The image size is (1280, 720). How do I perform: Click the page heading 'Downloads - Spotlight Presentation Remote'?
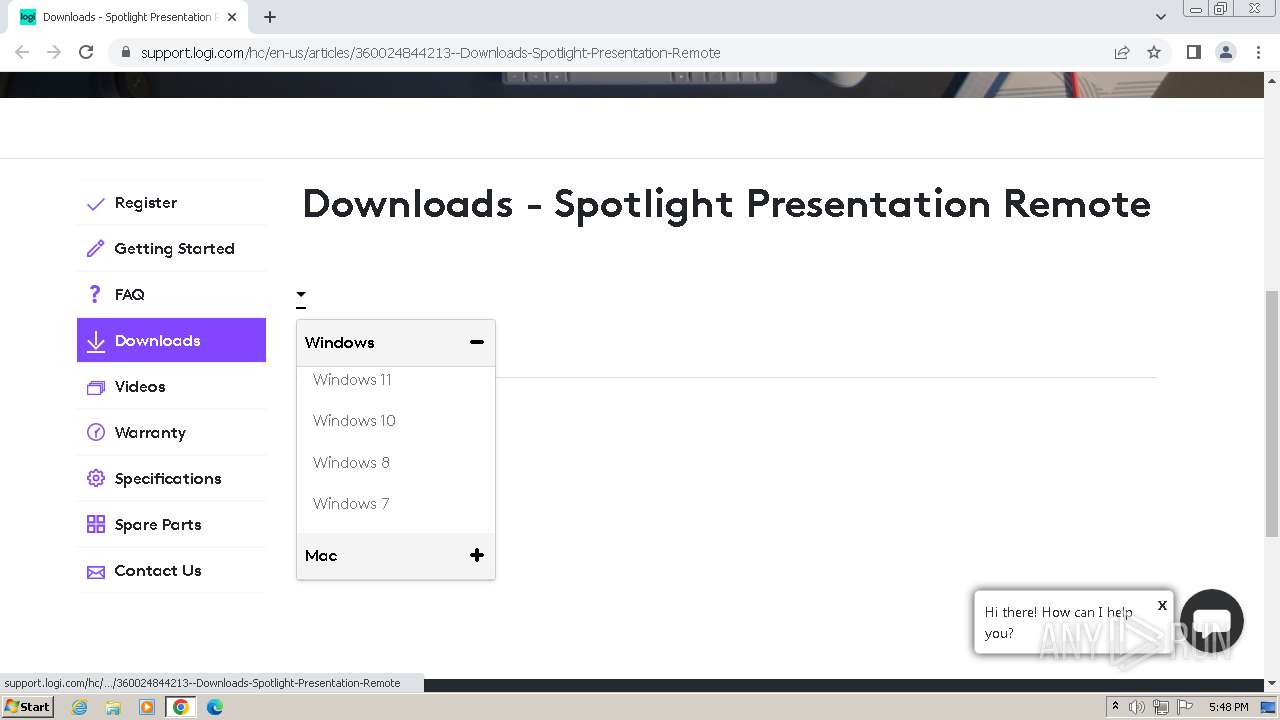click(x=726, y=204)
